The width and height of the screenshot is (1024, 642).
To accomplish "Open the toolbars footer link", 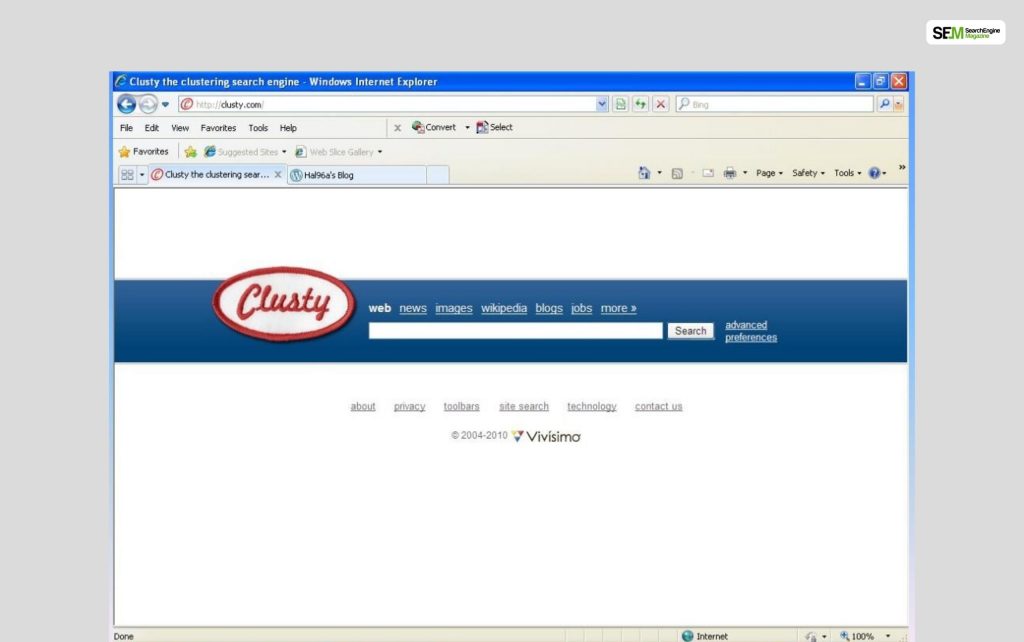I will pos(462,406).
